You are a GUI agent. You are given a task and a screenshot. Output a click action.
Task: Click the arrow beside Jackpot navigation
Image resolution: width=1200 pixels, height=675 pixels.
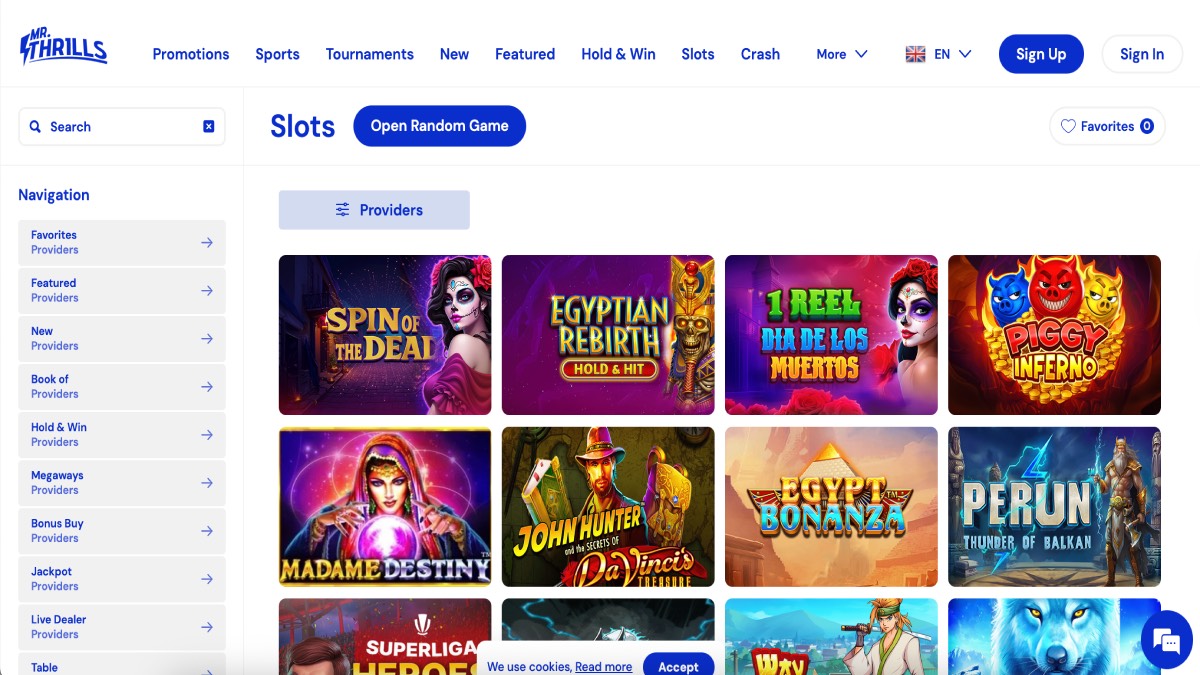[x=207, y=579]
